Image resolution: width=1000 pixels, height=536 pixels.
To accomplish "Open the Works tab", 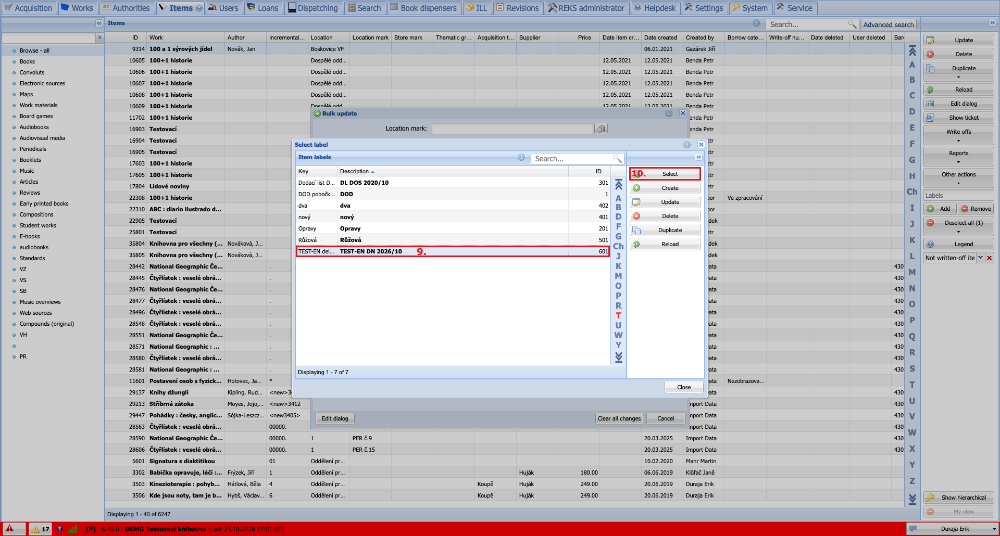I will pyautogui.click(x=77, y=8).
